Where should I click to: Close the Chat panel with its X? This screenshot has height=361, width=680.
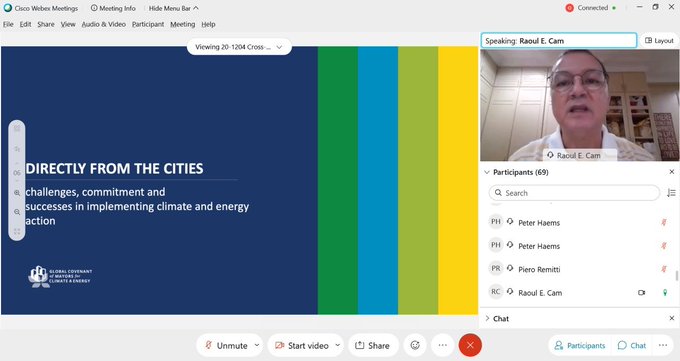(x=671, y=318)
